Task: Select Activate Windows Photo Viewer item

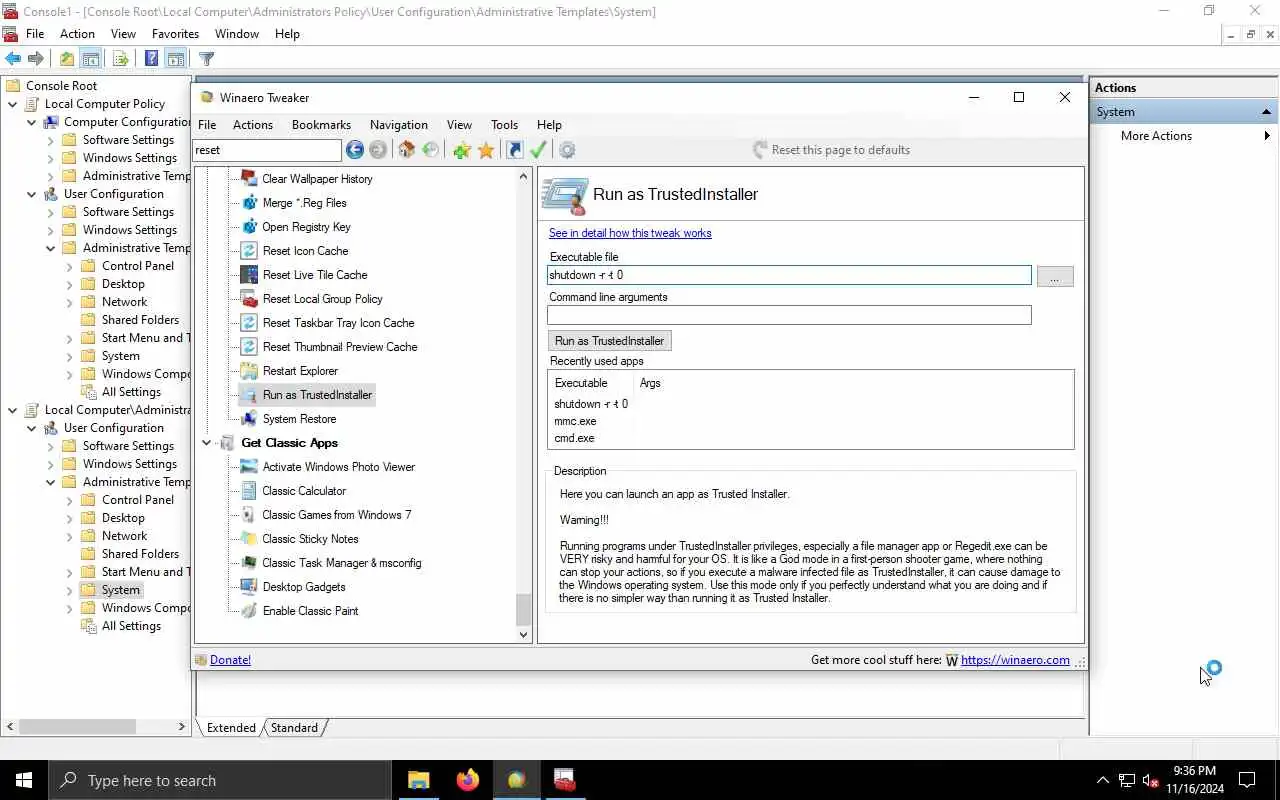Action: (x=338, y=467)
